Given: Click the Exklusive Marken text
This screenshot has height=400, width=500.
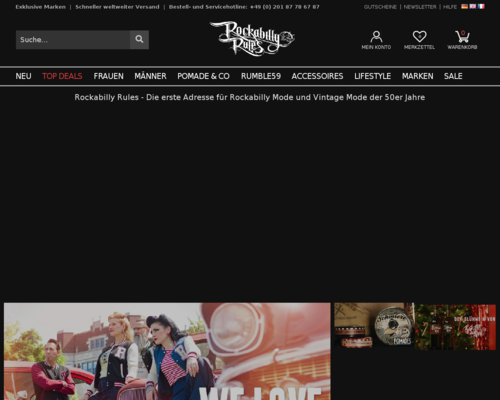Looking at the screenshot, I should [40, 7].
